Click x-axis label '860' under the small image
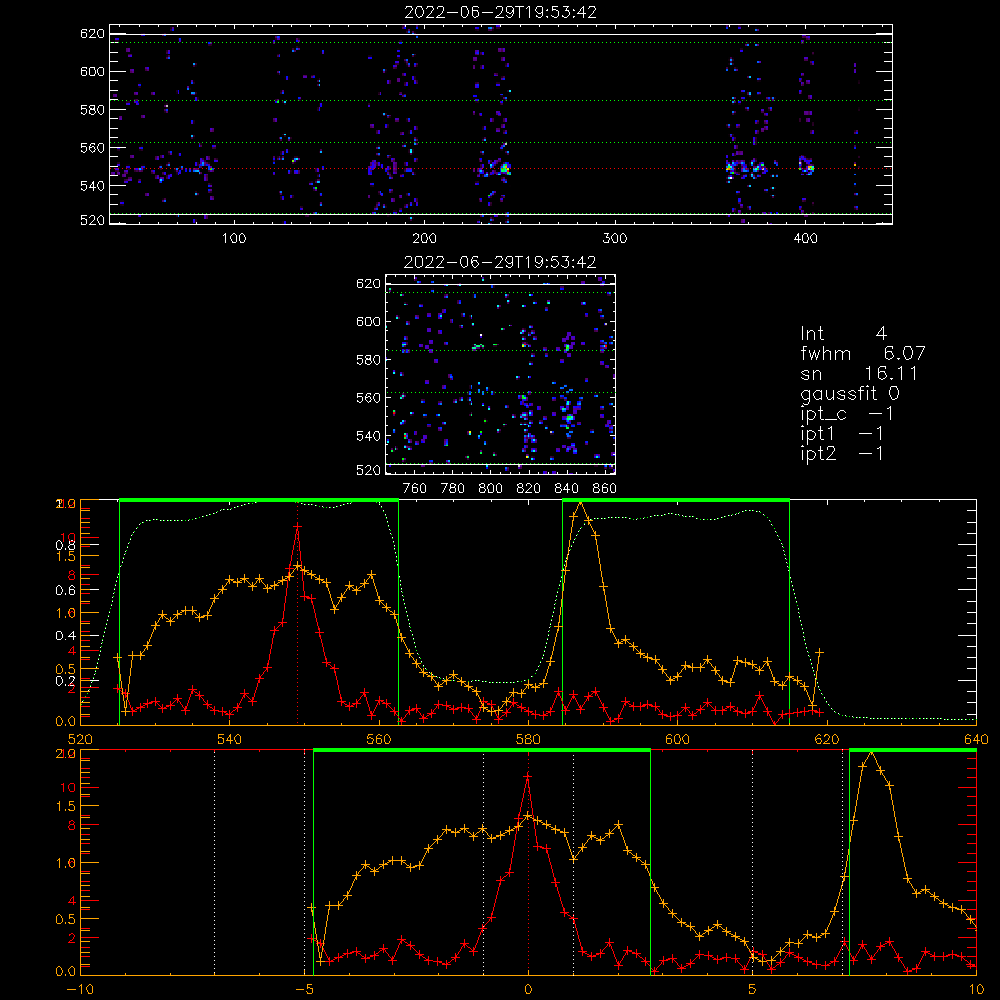 (x=604, y=489)
